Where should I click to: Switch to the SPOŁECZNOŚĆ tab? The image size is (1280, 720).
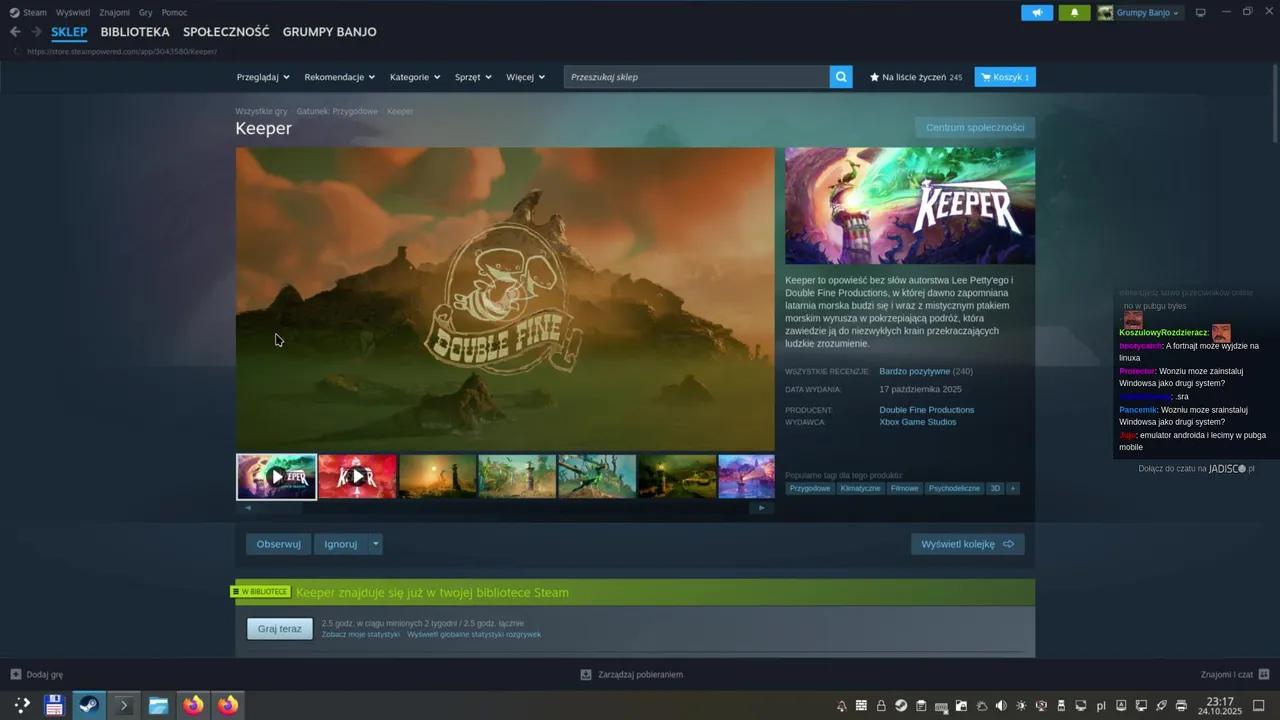pyautogui.click(x=226, y=32)
